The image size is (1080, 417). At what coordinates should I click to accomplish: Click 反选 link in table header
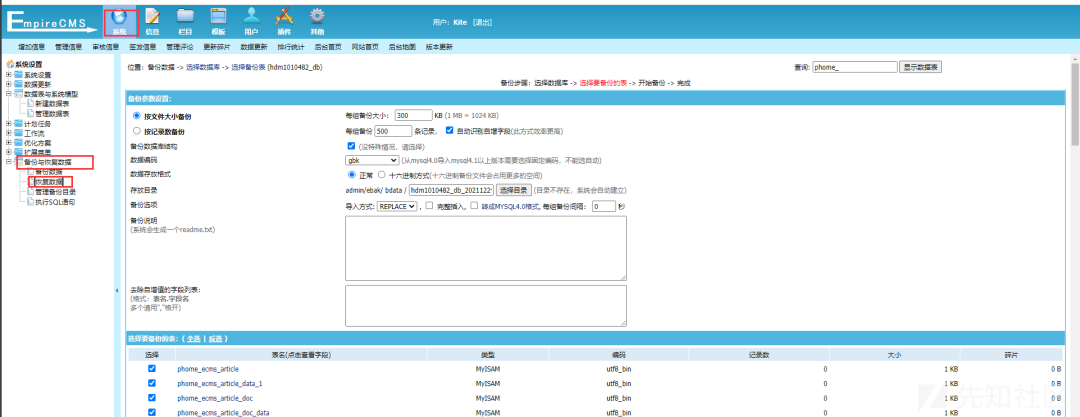click(x=216, y=339)
